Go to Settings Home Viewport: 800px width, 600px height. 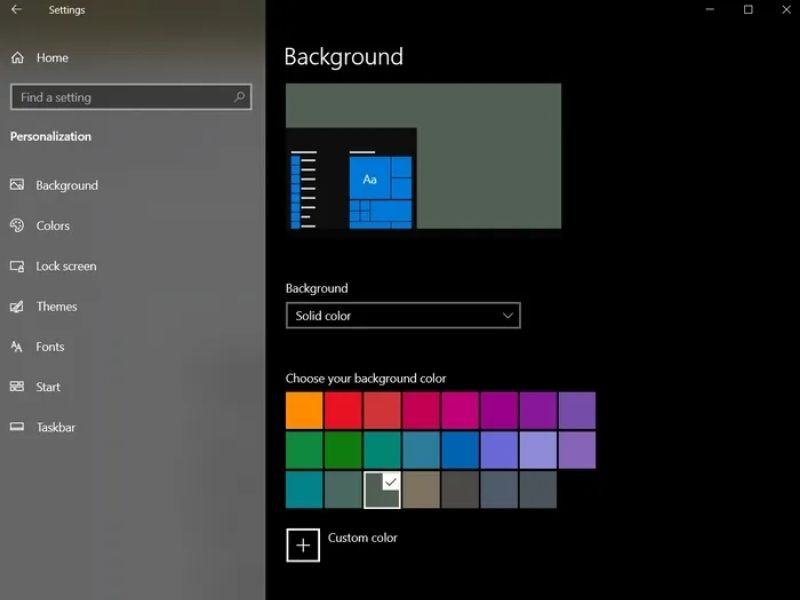52,58
